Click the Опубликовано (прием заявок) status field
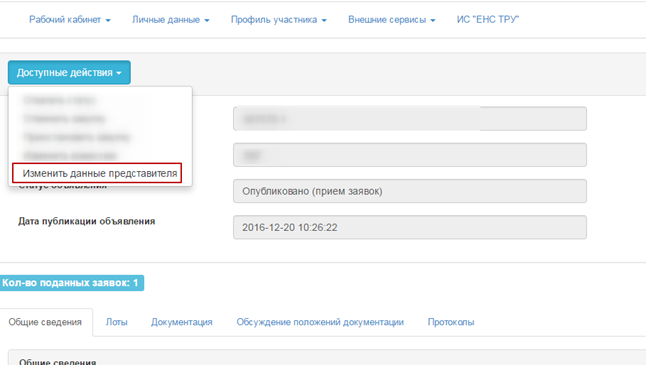646x365 pixels. pyautogui.click(x=410, y=191)
